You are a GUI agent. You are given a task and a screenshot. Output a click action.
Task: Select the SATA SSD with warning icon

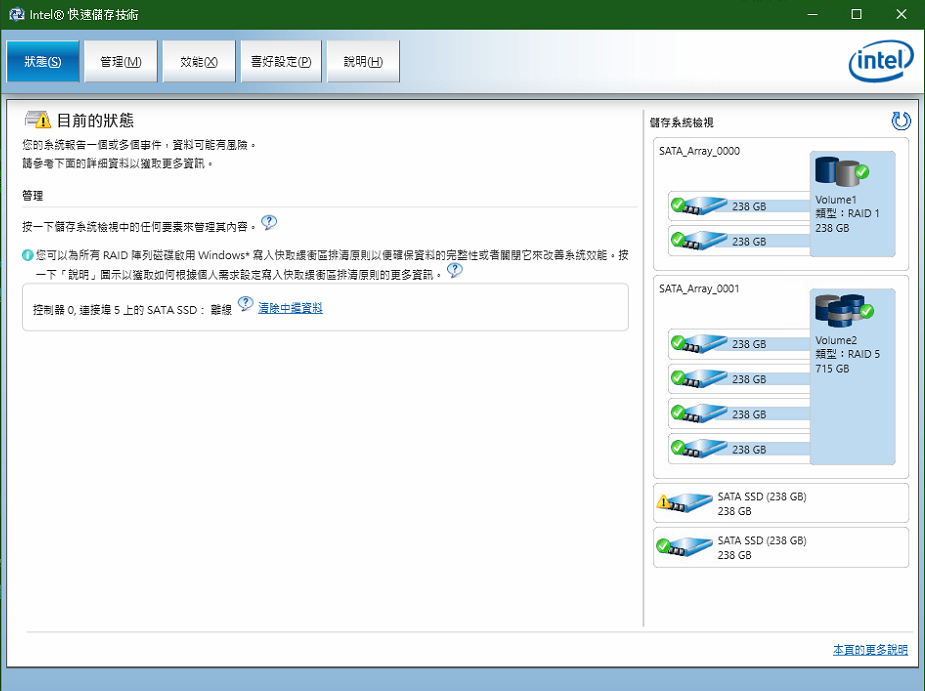[x=781, y=503]
